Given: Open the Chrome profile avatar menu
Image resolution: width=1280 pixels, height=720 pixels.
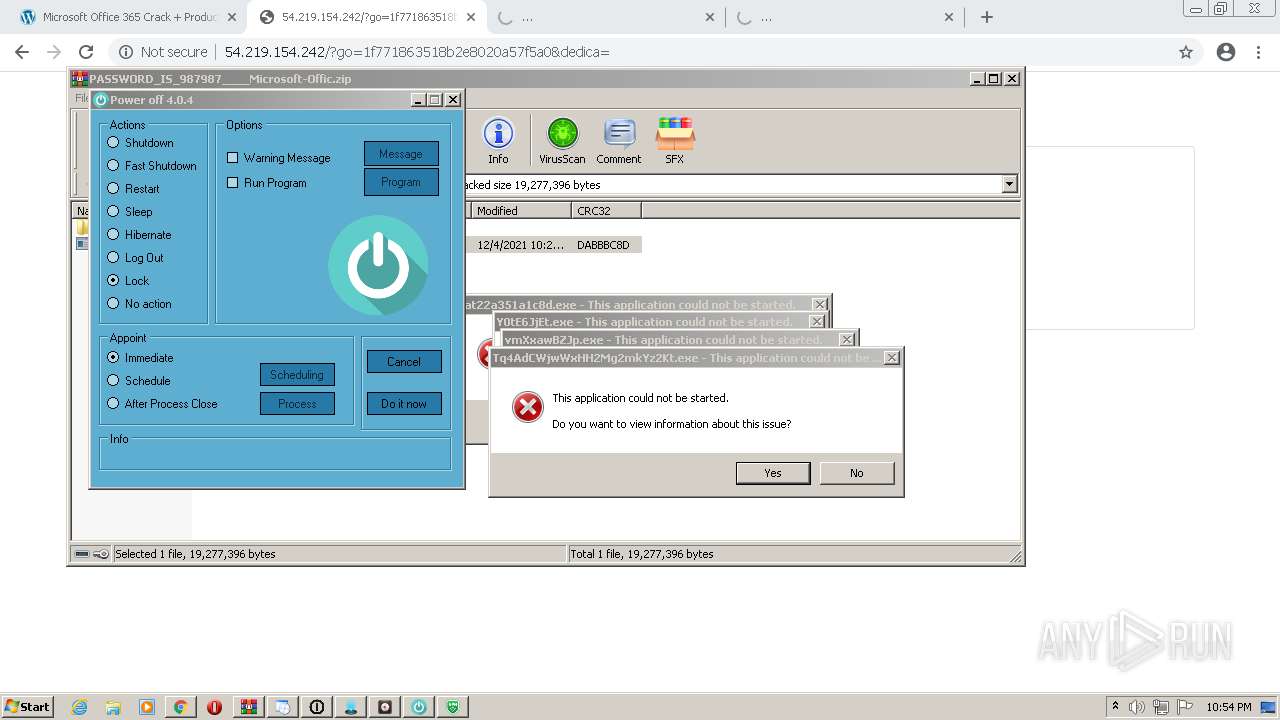Looking at the screenshot, I should 1226,52.
